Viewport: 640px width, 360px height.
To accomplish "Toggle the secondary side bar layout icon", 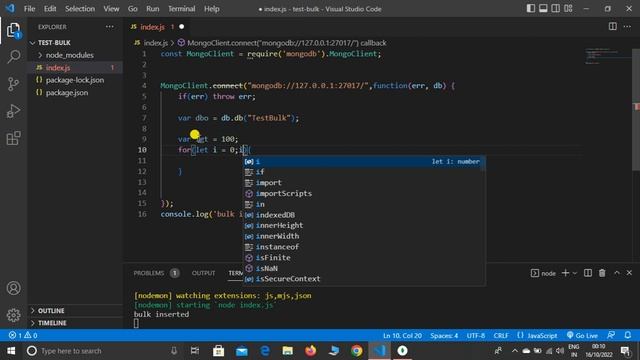I will coord(556,9).
